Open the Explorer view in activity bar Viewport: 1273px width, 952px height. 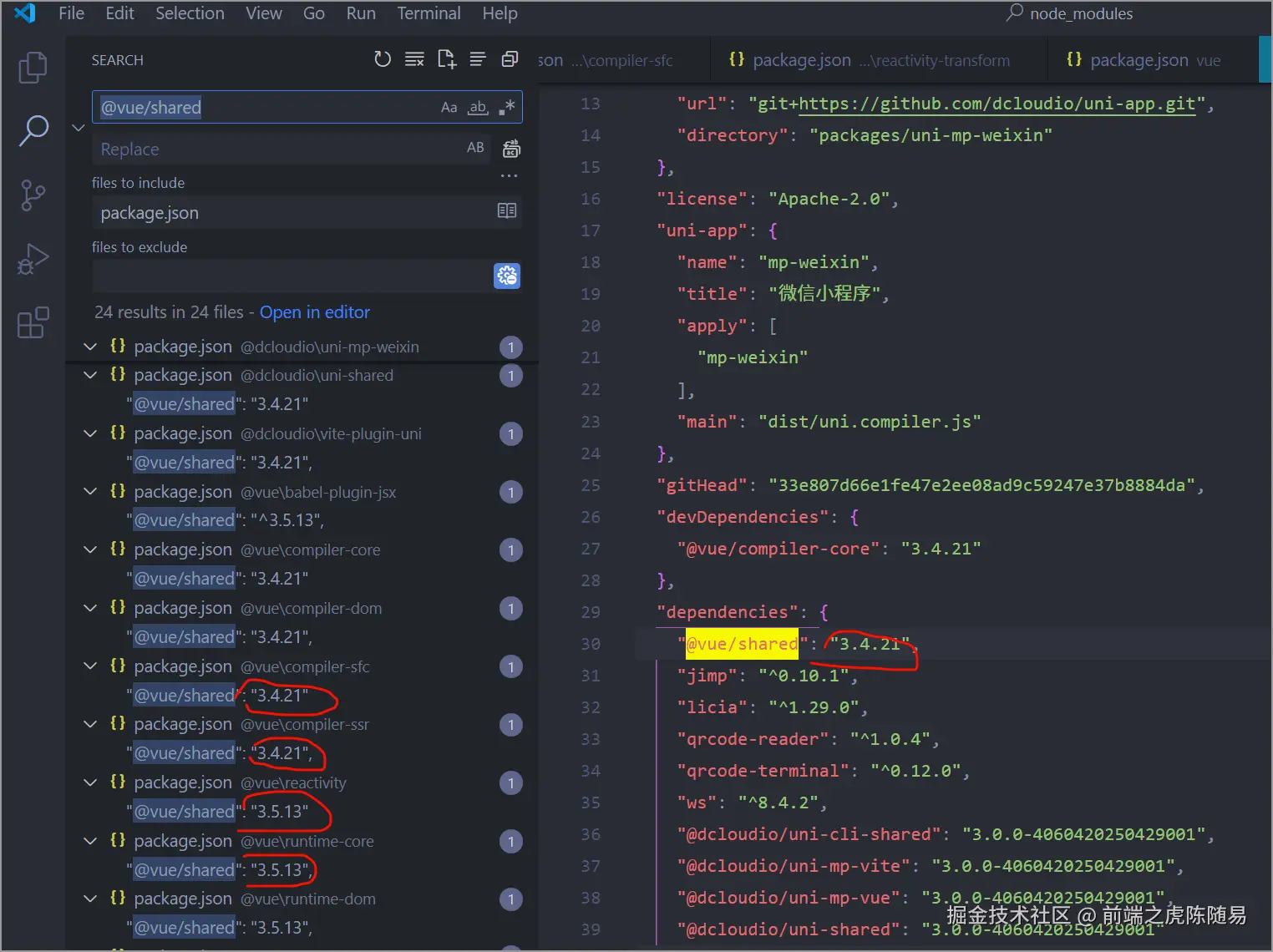pos(33,68)
